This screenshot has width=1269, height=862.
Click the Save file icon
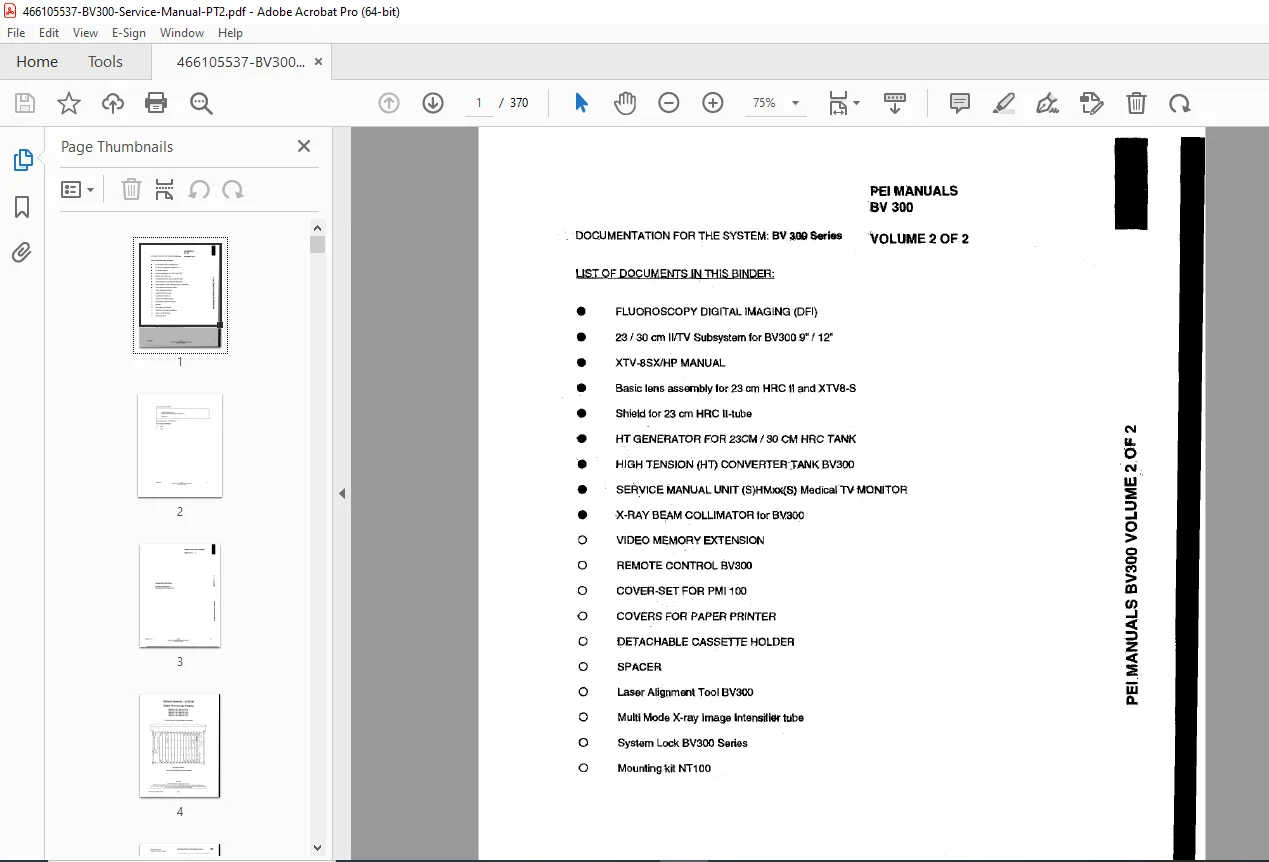pos(25,103)
